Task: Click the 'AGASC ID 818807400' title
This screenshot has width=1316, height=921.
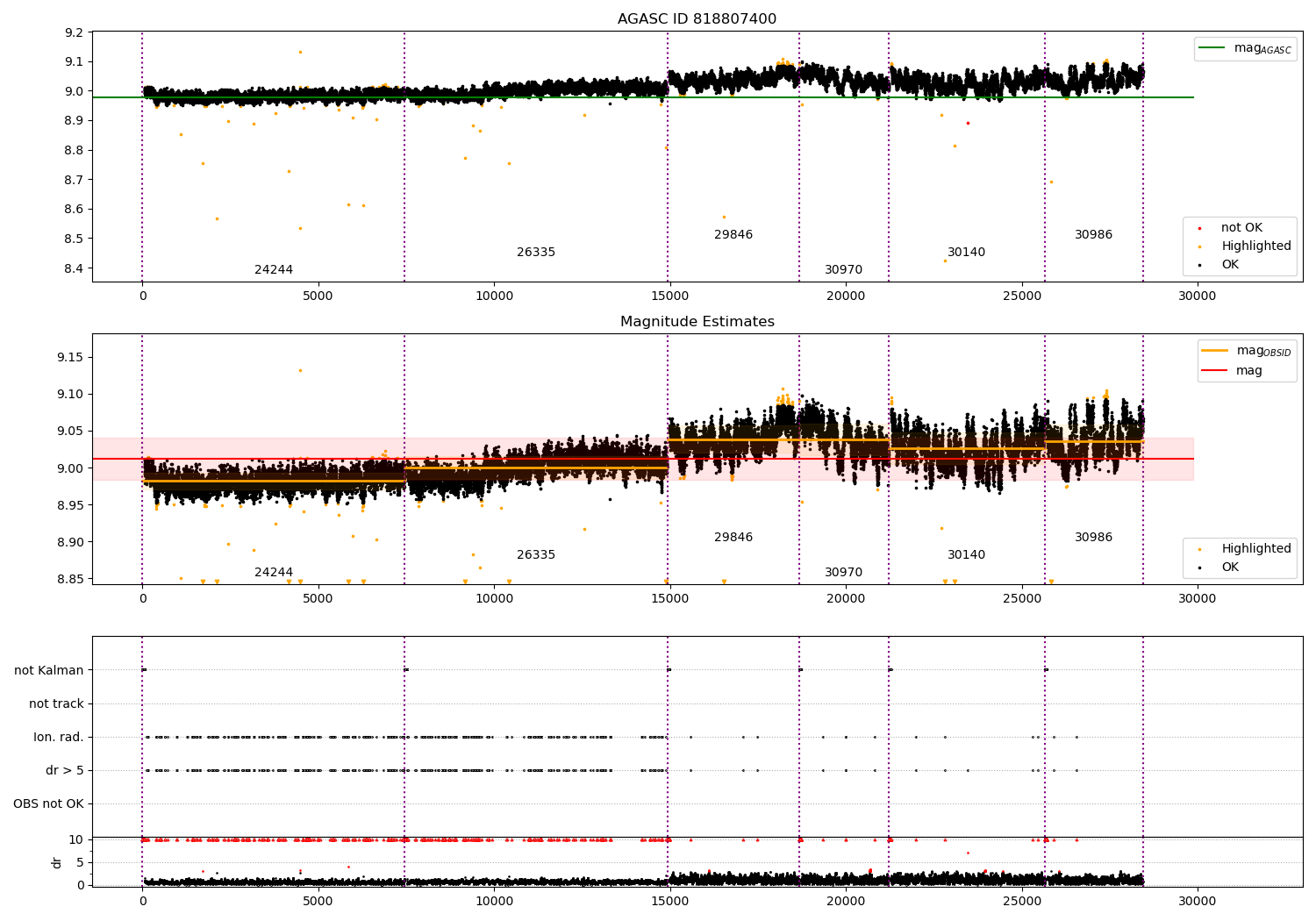Action: 697,19
